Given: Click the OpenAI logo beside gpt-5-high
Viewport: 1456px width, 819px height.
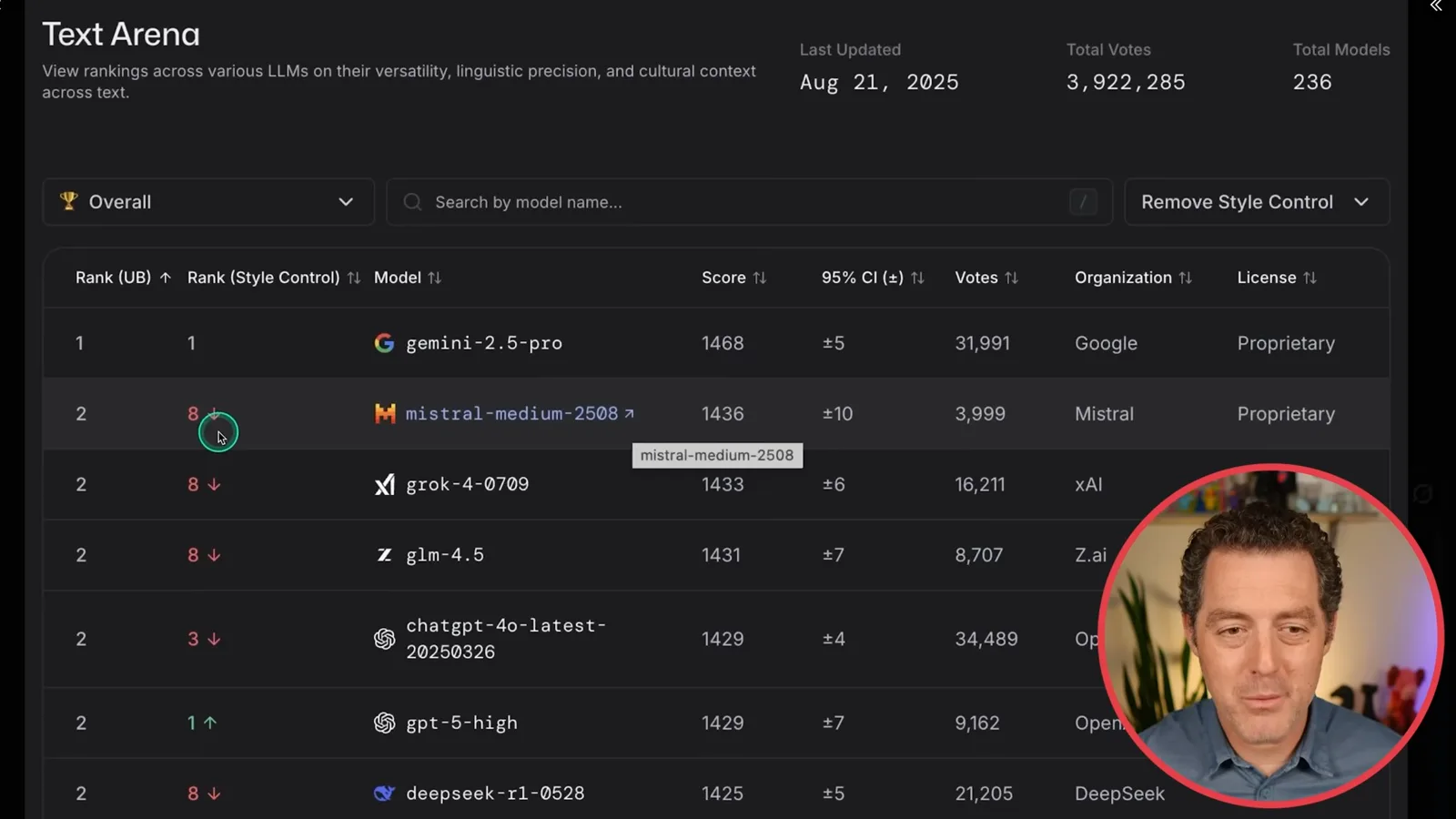Looking at the screenshot, I should [x=384, y=723].
